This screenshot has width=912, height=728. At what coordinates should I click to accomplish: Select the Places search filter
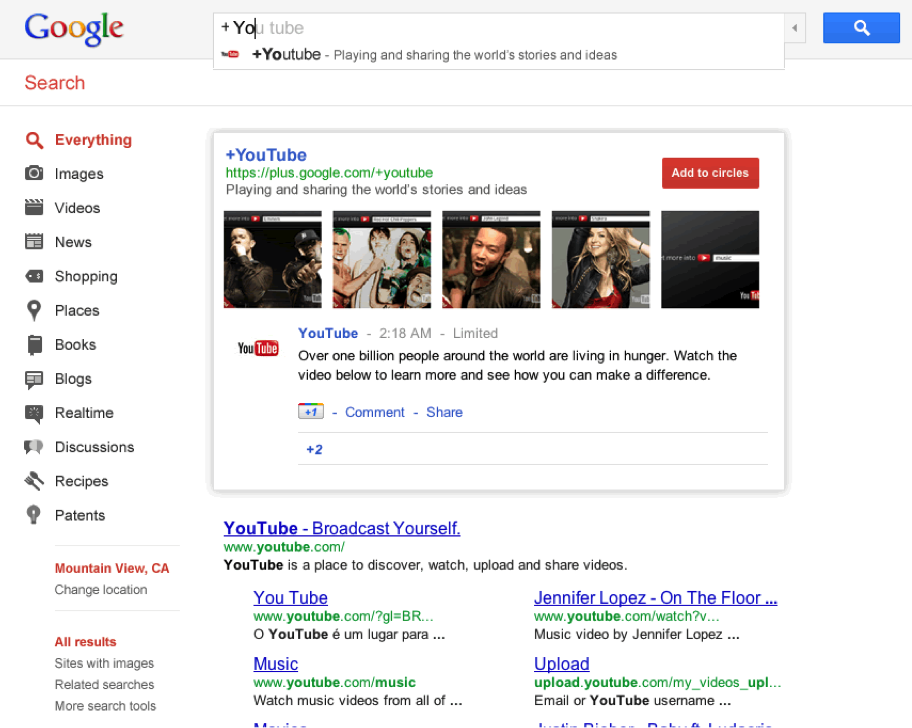tap(77, 311)
